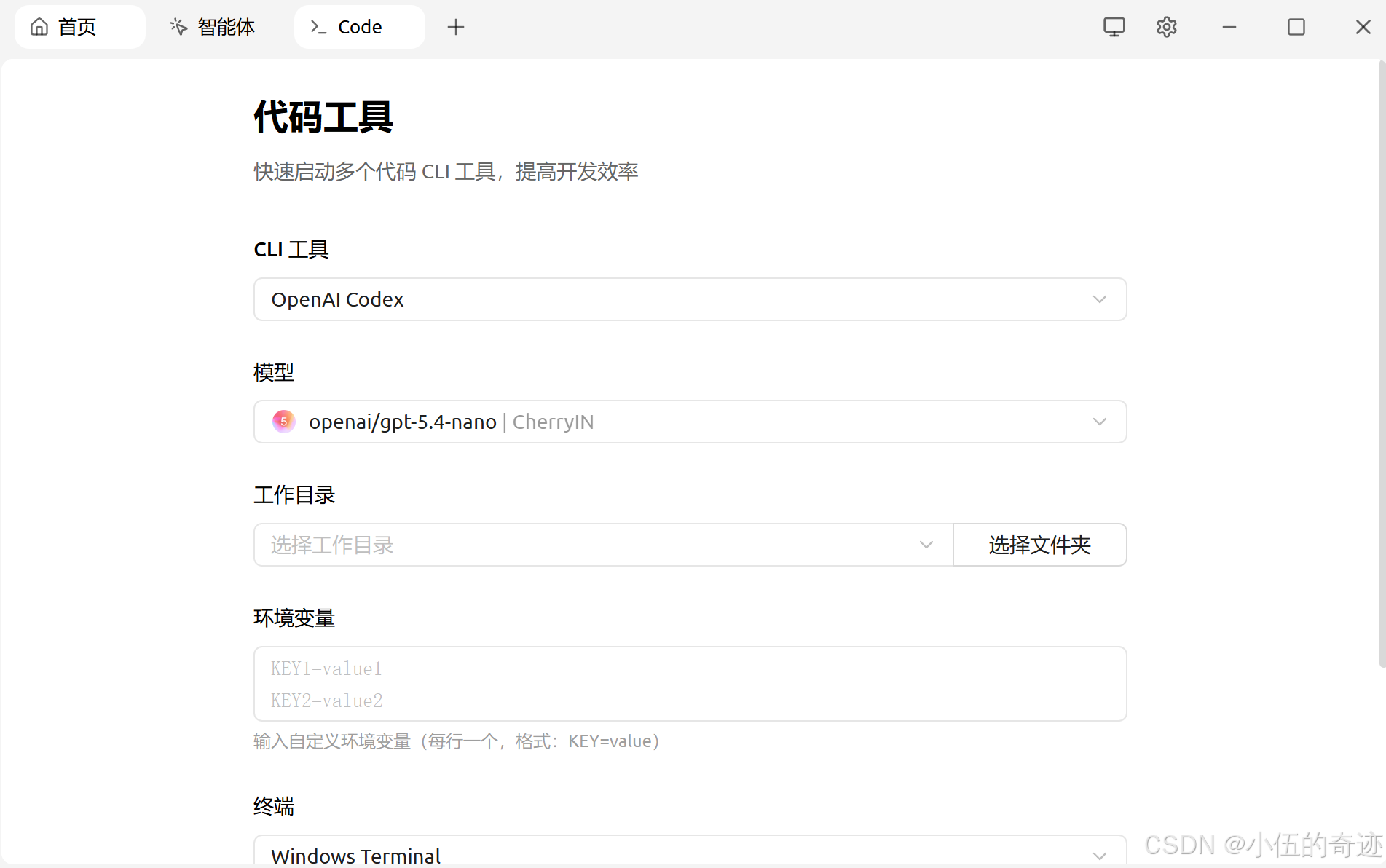Click the CLI 工具 section label

pos(291,250)
